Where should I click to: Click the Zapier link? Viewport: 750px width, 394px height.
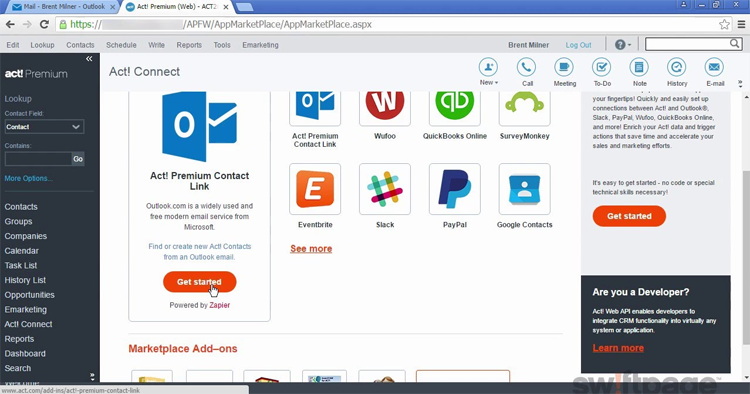pos(220,305)
